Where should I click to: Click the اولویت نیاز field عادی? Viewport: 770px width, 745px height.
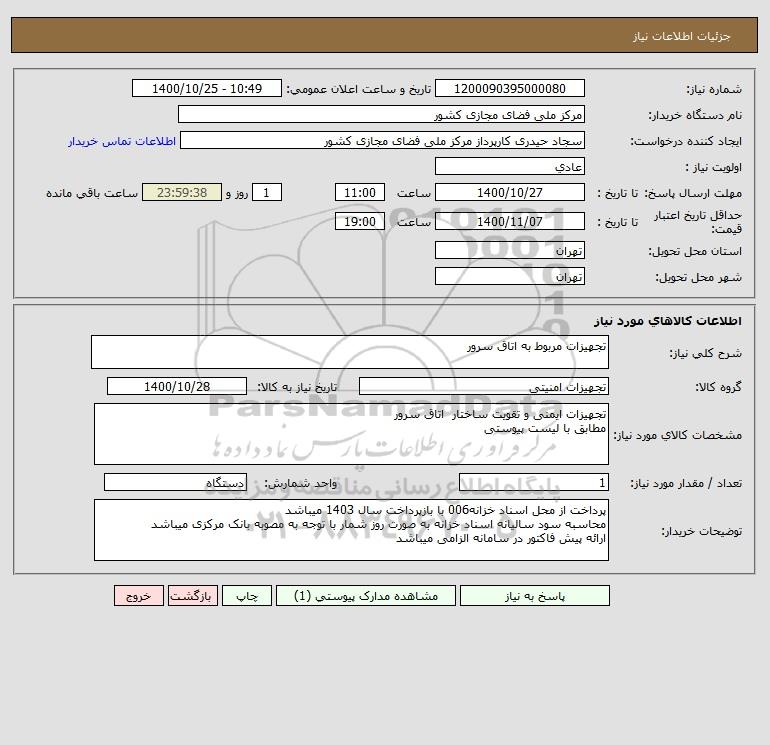point(510,166)
